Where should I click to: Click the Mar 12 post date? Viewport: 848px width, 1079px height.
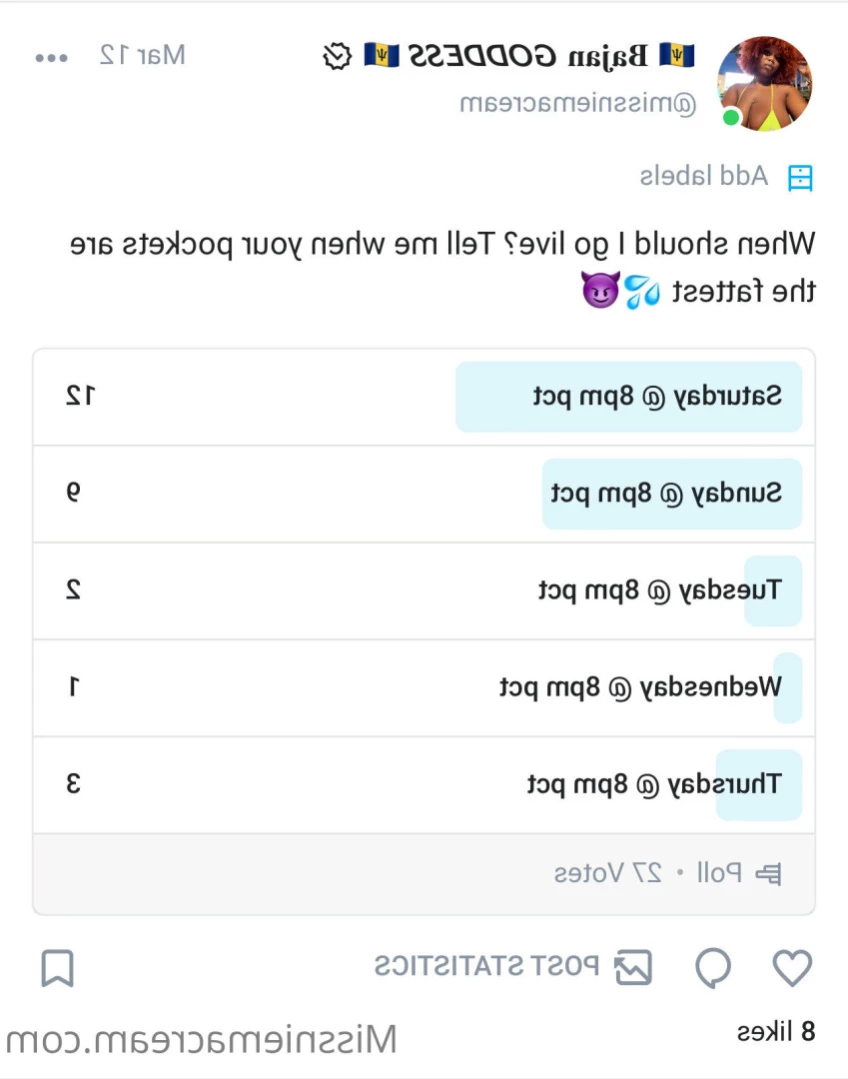142,55
